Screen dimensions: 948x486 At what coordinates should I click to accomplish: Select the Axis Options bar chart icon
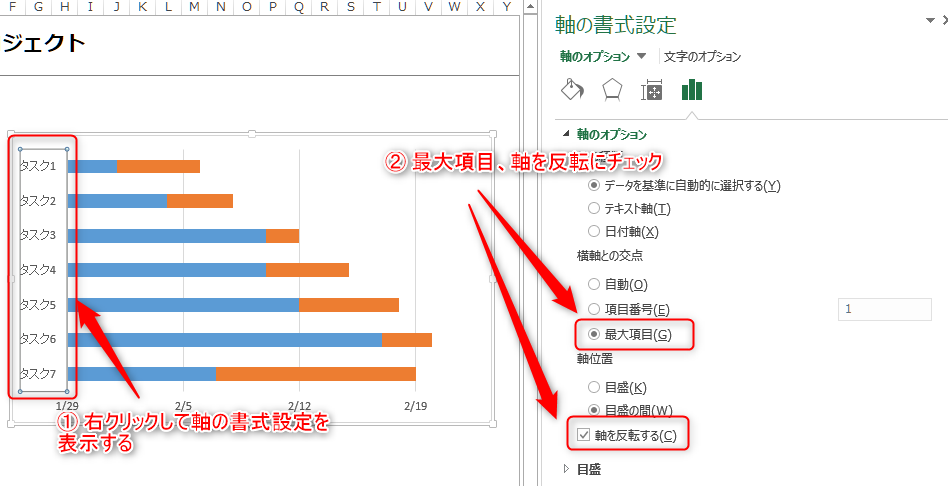692,91
